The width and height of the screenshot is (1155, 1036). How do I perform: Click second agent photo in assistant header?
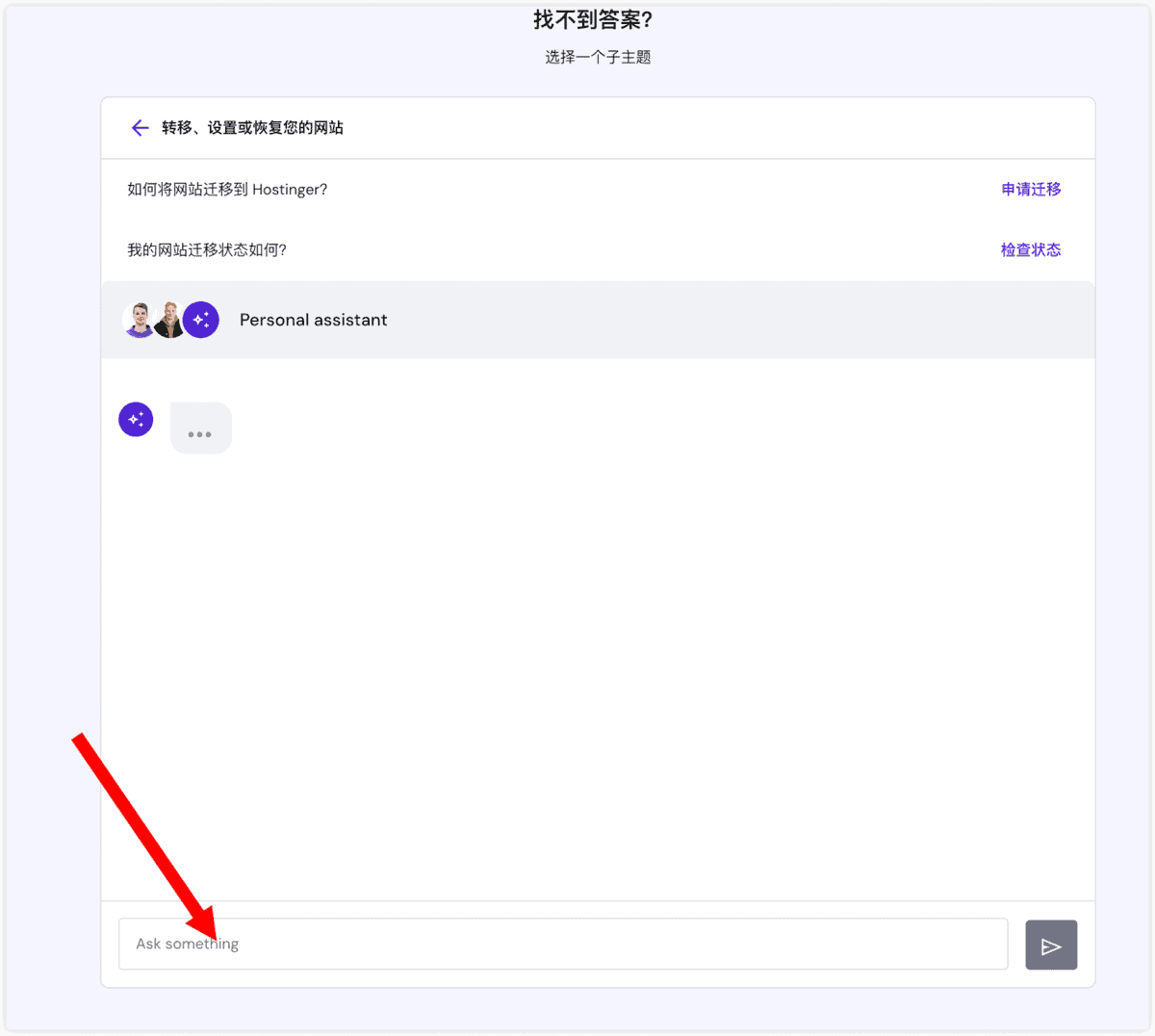(x=169, y=320)
